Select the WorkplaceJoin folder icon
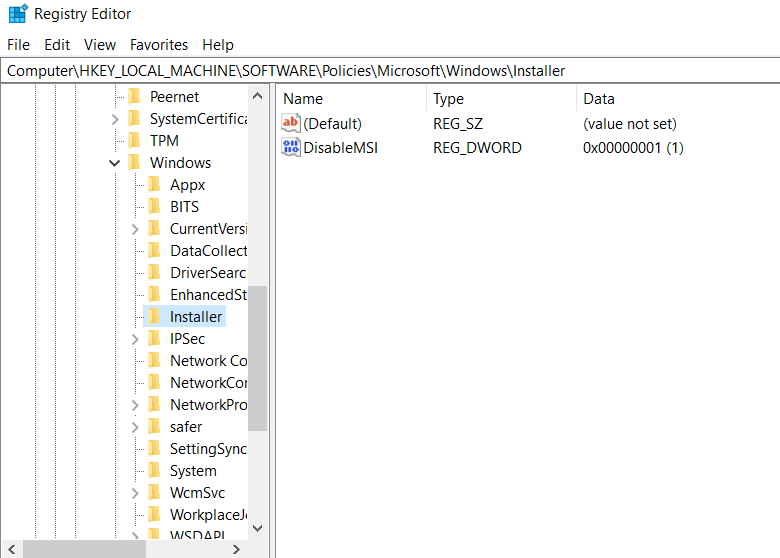 [x=154, y=514]
